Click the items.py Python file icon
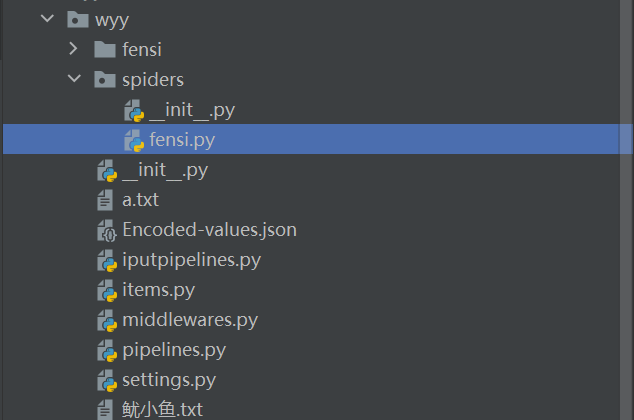 tap(105, 290)
